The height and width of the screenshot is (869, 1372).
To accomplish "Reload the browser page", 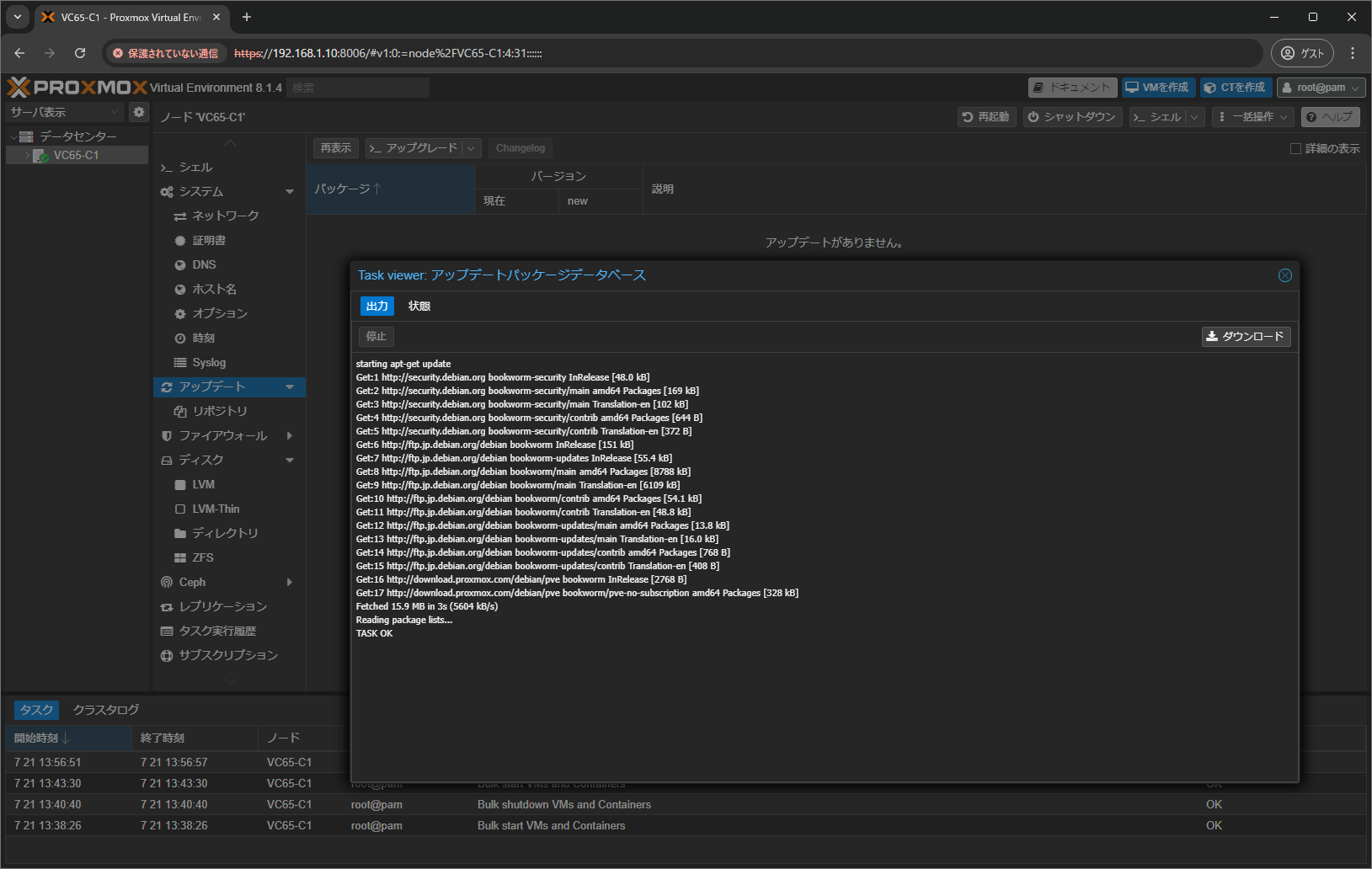I will 80,53.
